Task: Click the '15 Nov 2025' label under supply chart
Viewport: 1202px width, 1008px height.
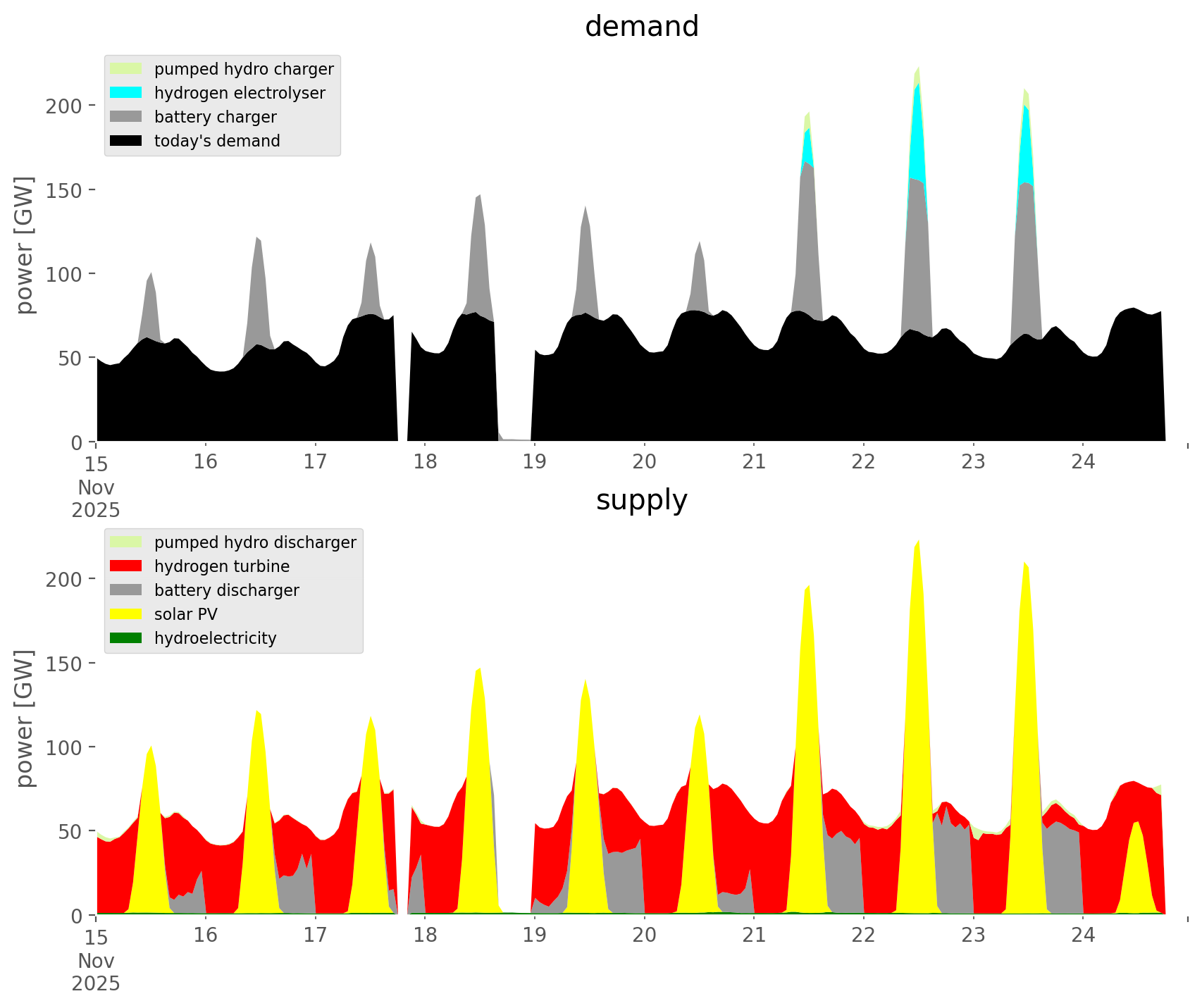Action: click(96, 960)
